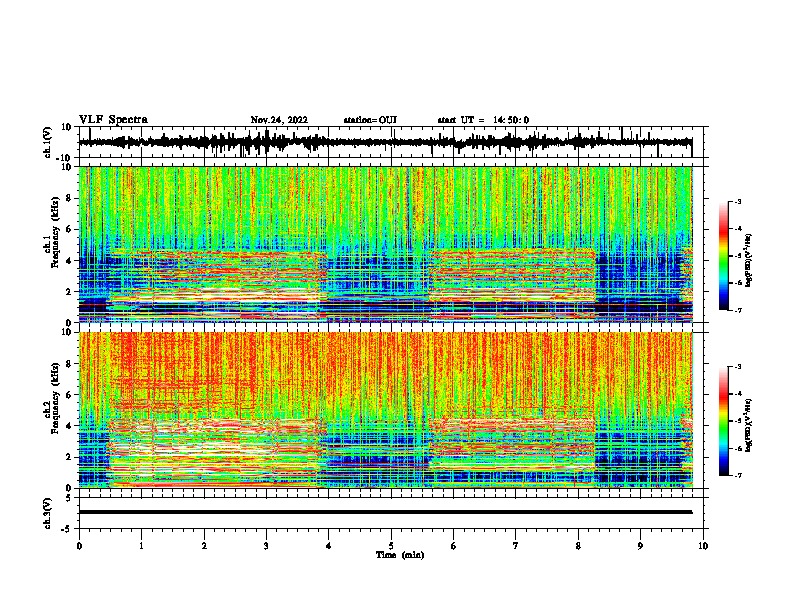Click inside the ch.2 spectrogram plot
Image resolution: width=792 pixels, height=612 pixels.
pos(385,410)
